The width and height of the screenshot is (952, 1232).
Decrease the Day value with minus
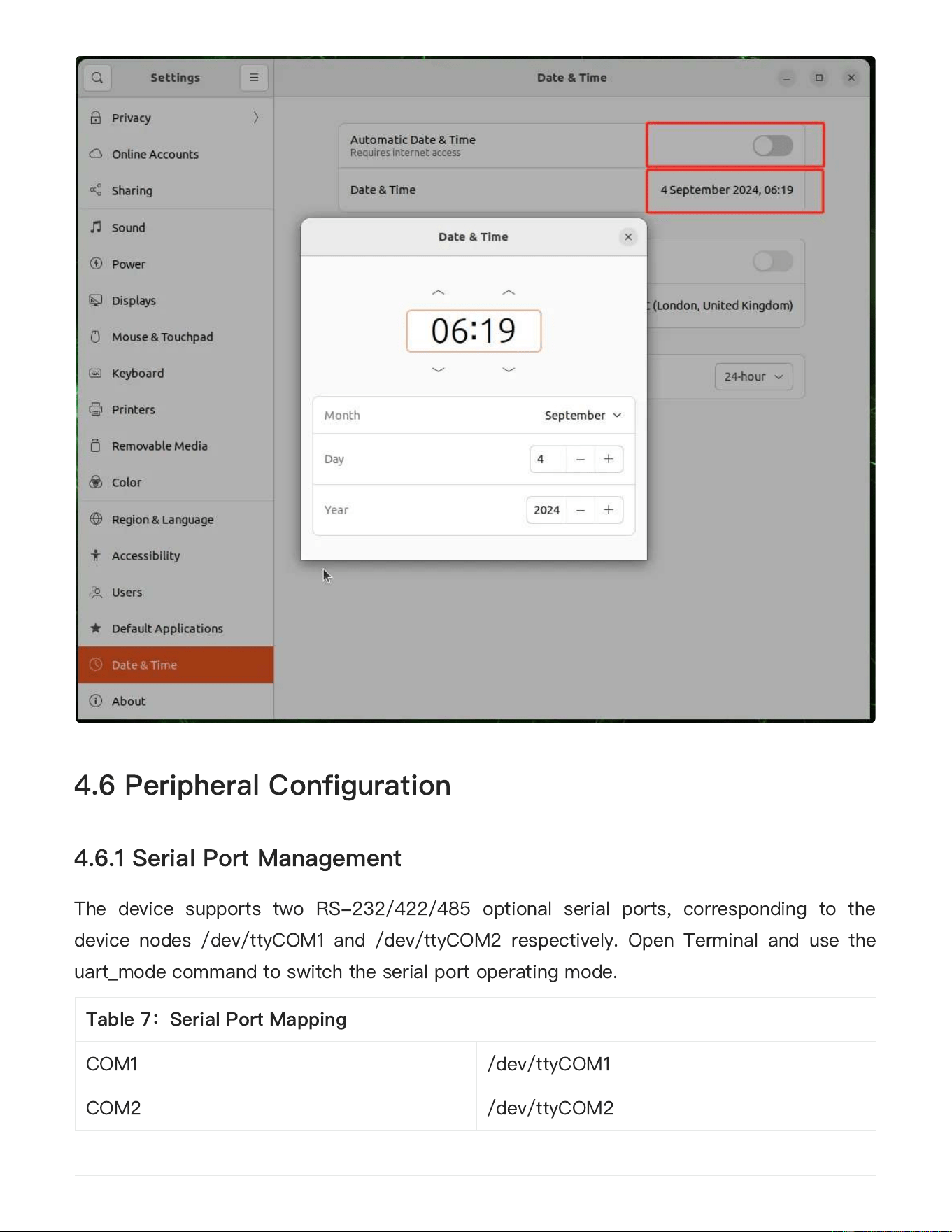(581, 459)
